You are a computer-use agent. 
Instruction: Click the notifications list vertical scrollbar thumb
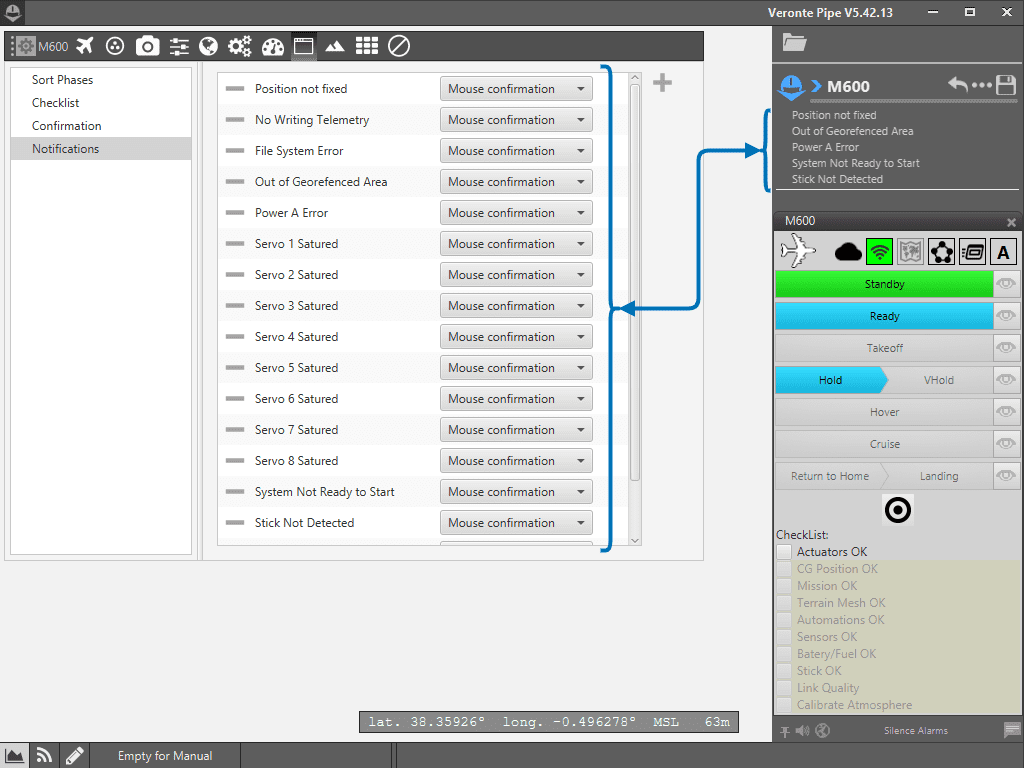pyautogui.click(x=635, y=282)
